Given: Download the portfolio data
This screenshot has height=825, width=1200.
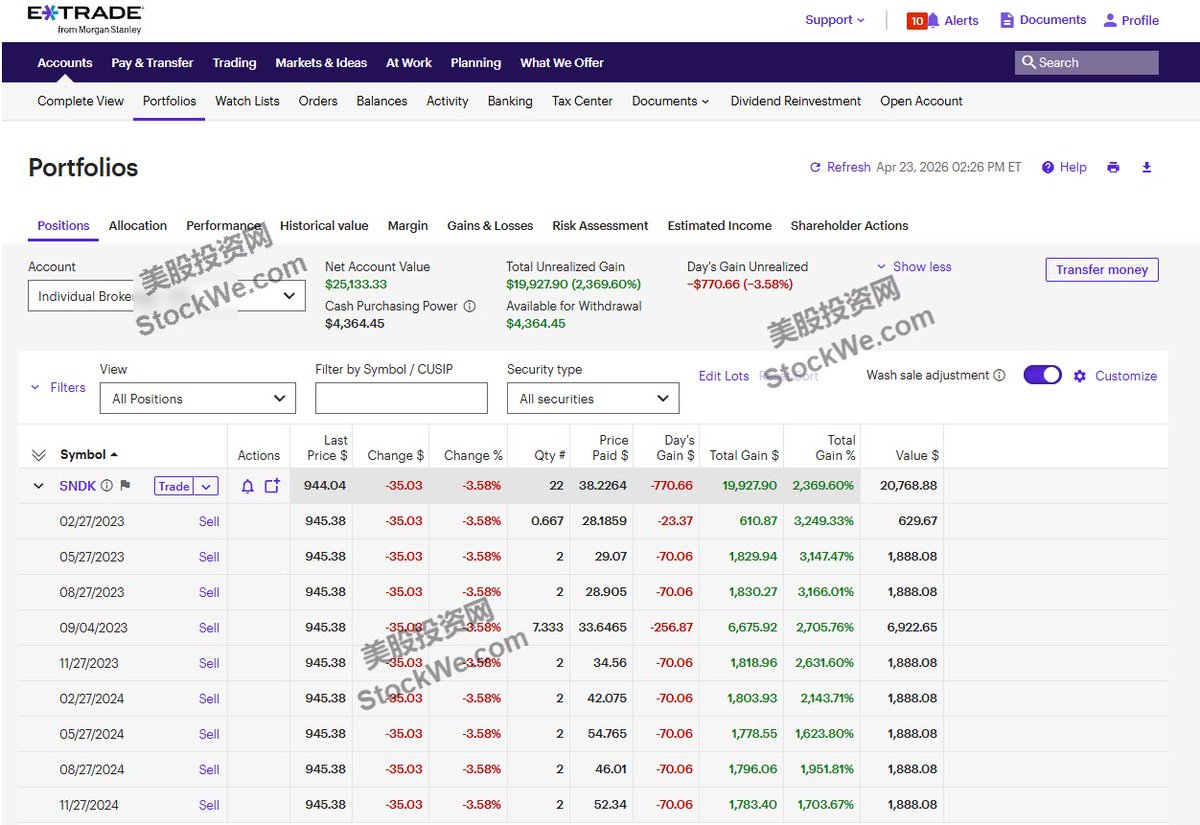Looking at the screenshot, I should (1147, 167).
